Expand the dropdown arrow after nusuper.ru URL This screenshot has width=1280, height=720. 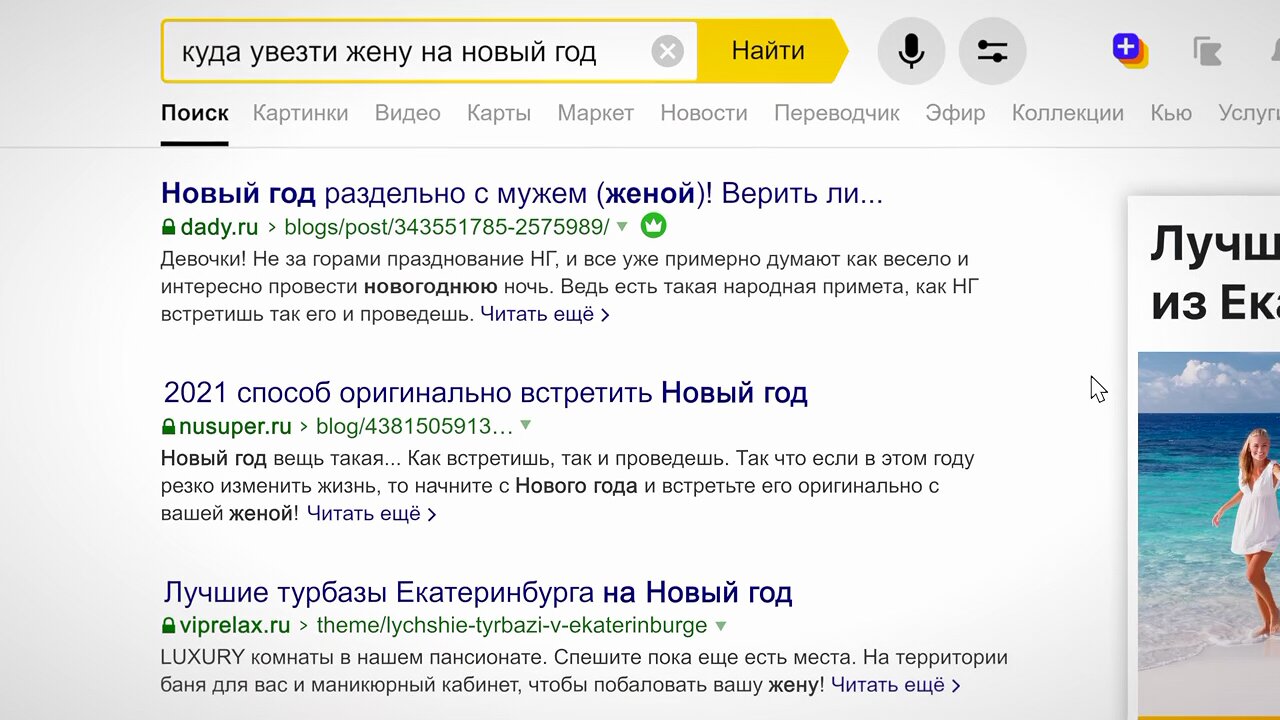tap(526, 426)
